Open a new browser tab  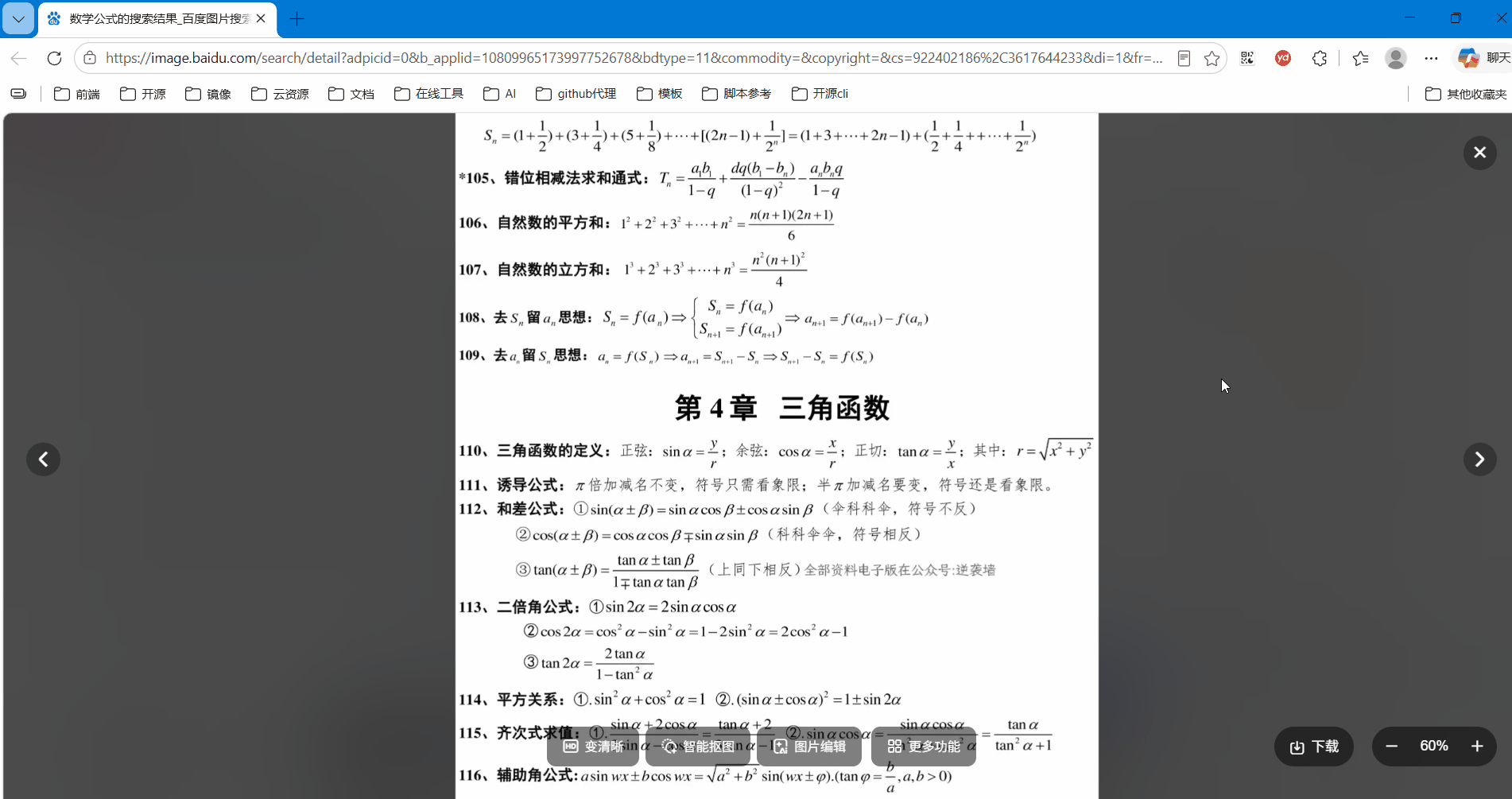click(x=297, y=18)
